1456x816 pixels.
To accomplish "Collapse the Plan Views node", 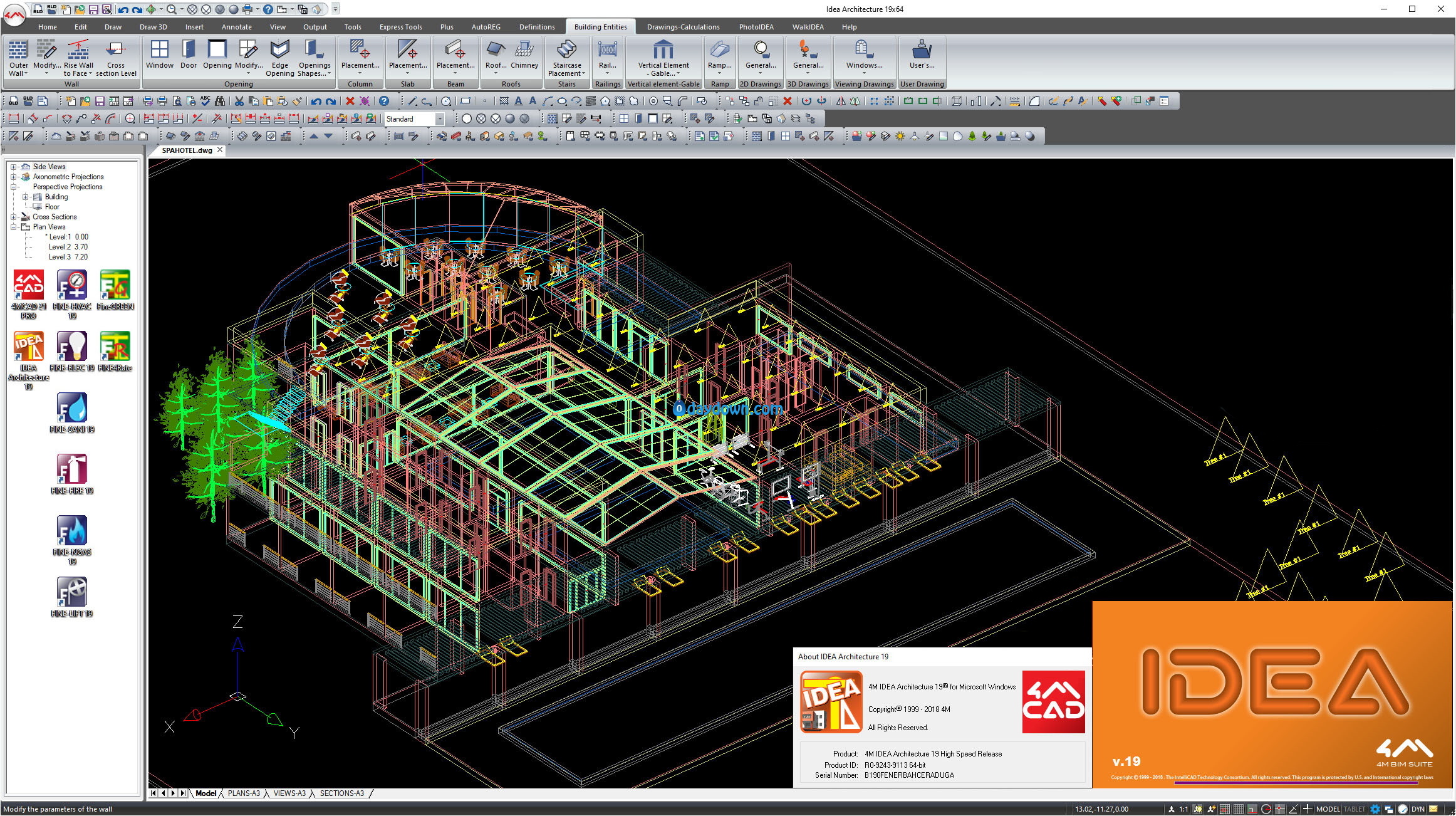I will 13,227.
